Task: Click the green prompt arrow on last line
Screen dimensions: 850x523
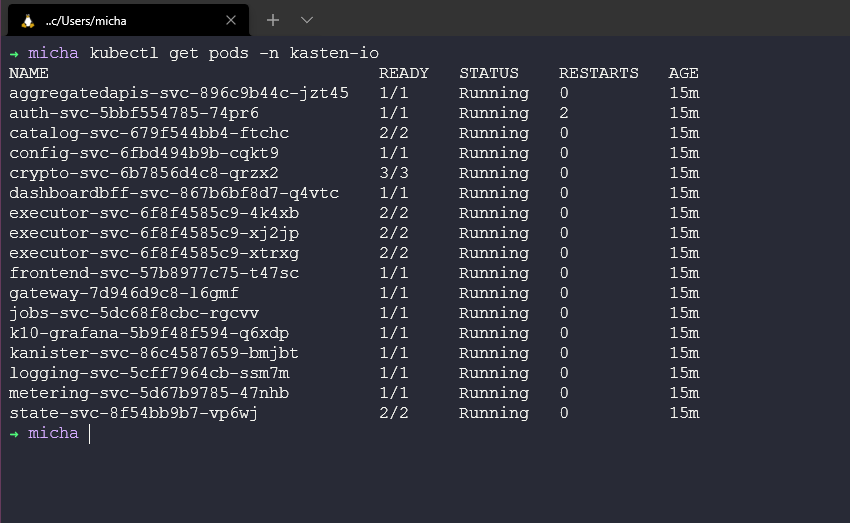Action: tap(14, 433)
